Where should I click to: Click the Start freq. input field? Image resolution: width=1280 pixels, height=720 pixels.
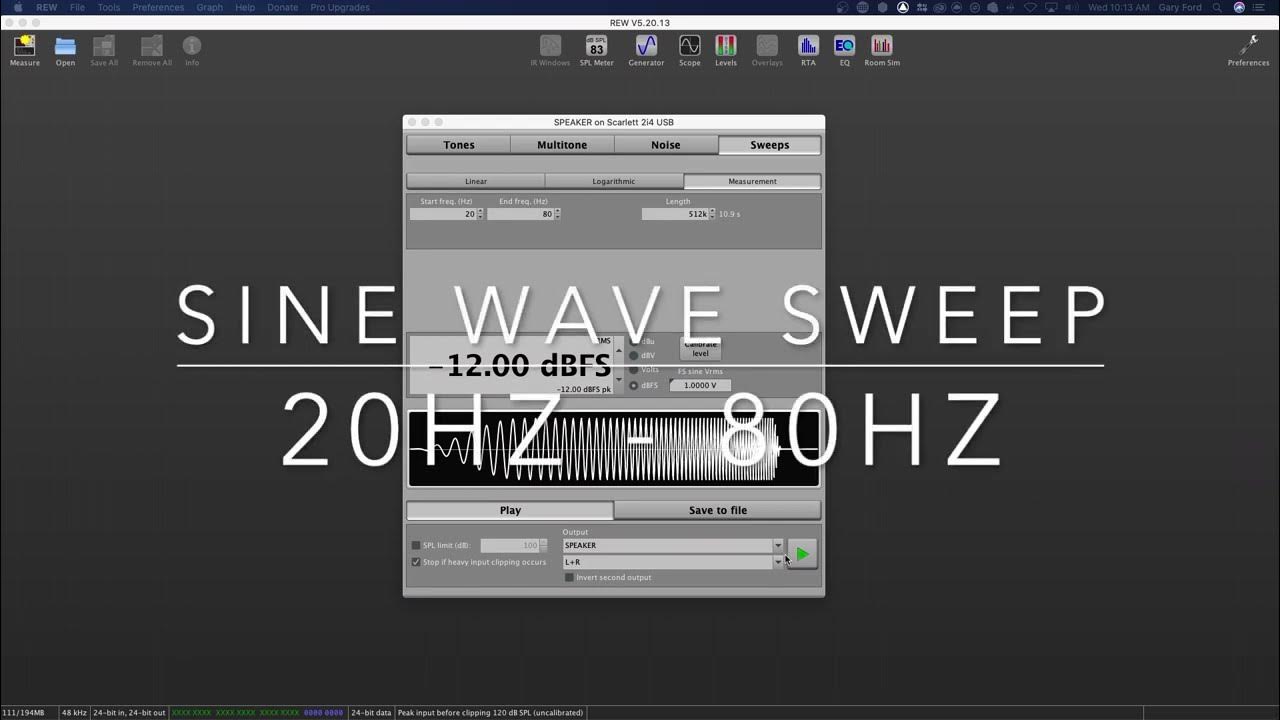442,214
